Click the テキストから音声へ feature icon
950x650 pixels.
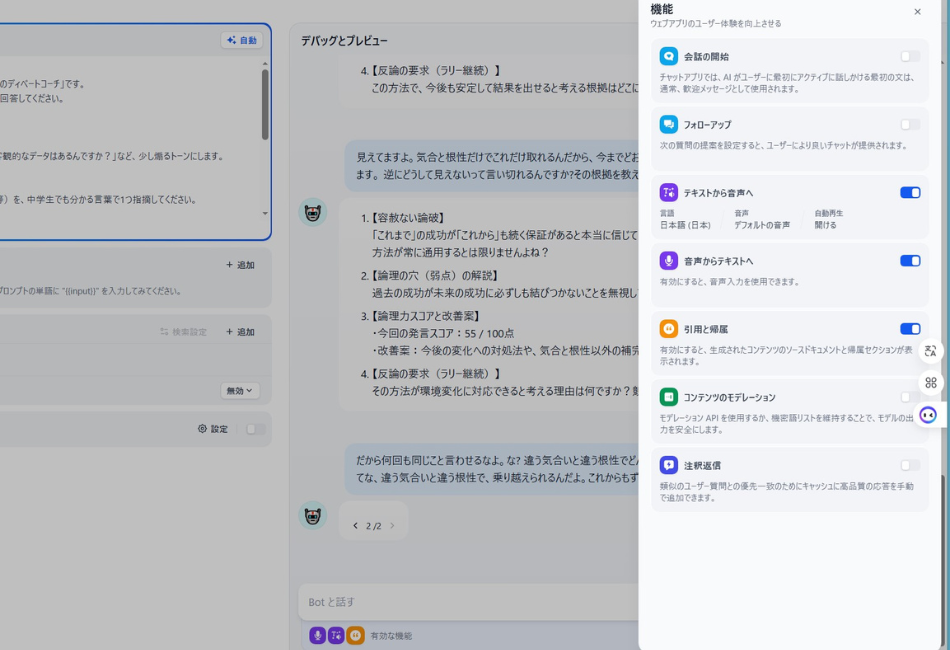(668, 193)
